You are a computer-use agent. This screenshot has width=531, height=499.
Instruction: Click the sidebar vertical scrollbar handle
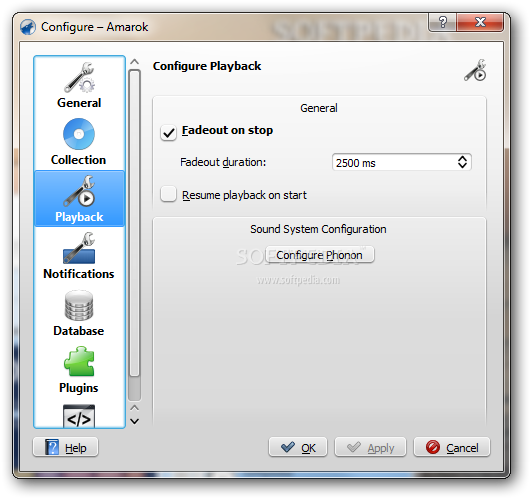(x=134, y=223)
